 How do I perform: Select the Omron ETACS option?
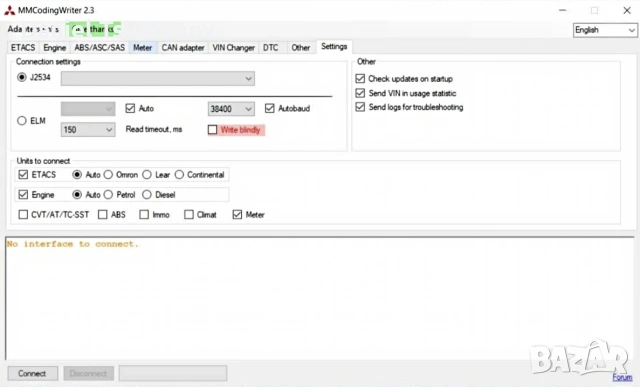(108, 175)
